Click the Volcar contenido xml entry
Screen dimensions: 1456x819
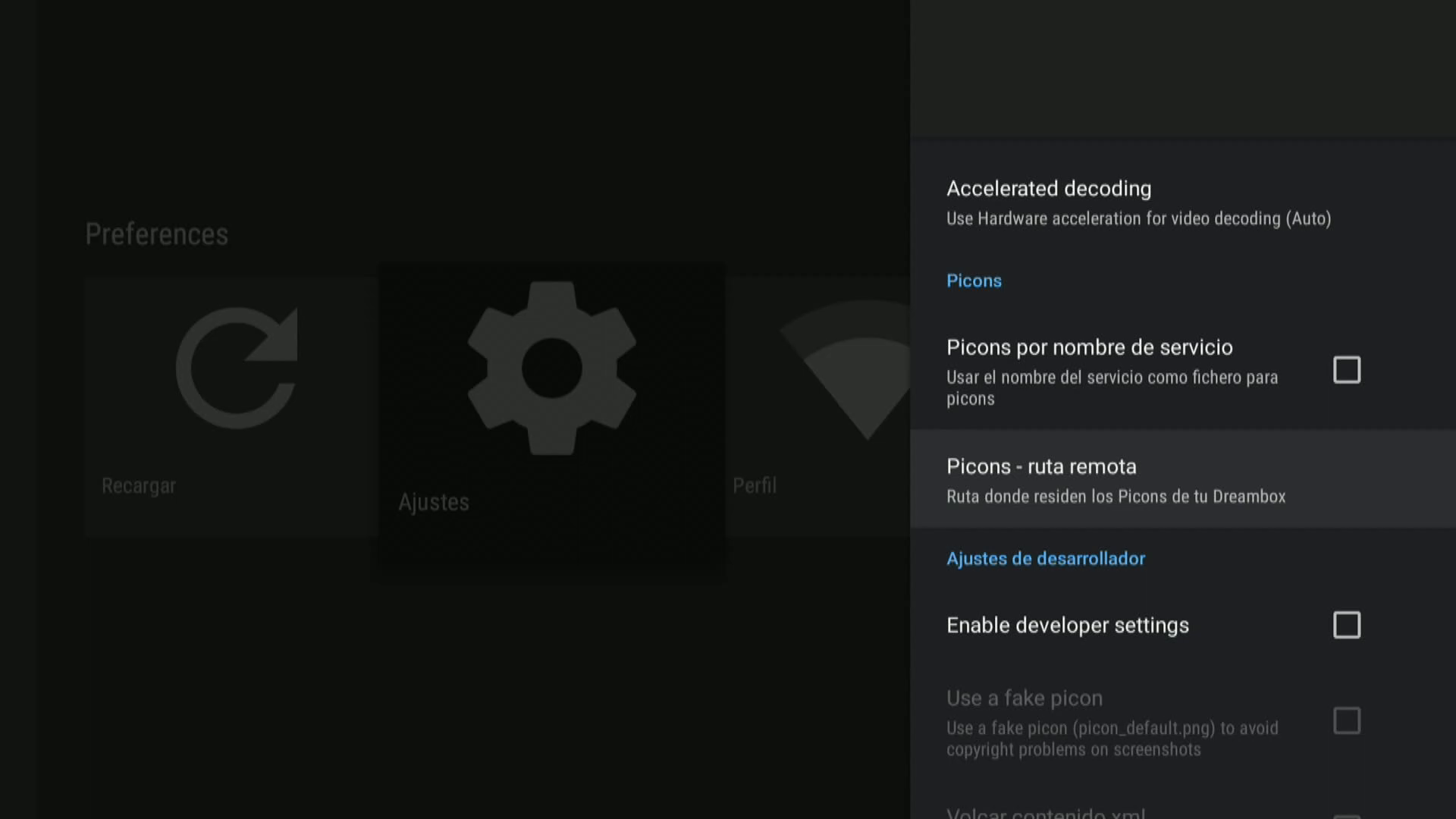pyautogui.click(x=1046, y=812)
